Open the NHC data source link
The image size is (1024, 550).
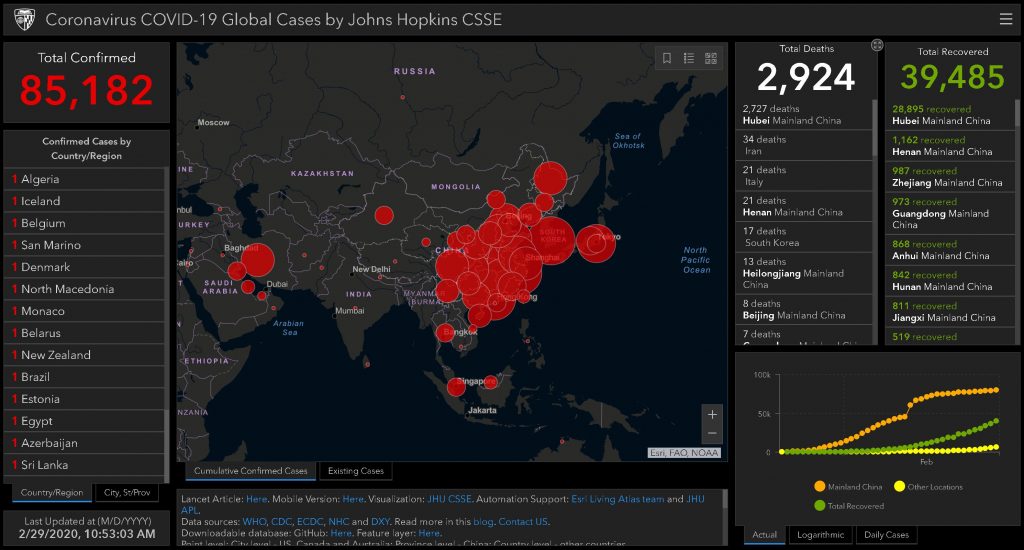(x=338, y=522)
